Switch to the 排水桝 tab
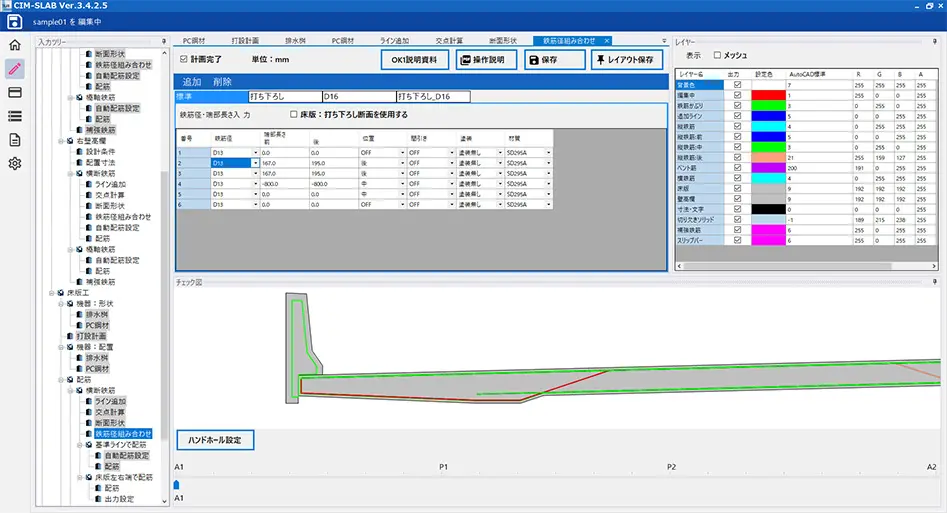 pyautogui.click(x=295, y=40)
